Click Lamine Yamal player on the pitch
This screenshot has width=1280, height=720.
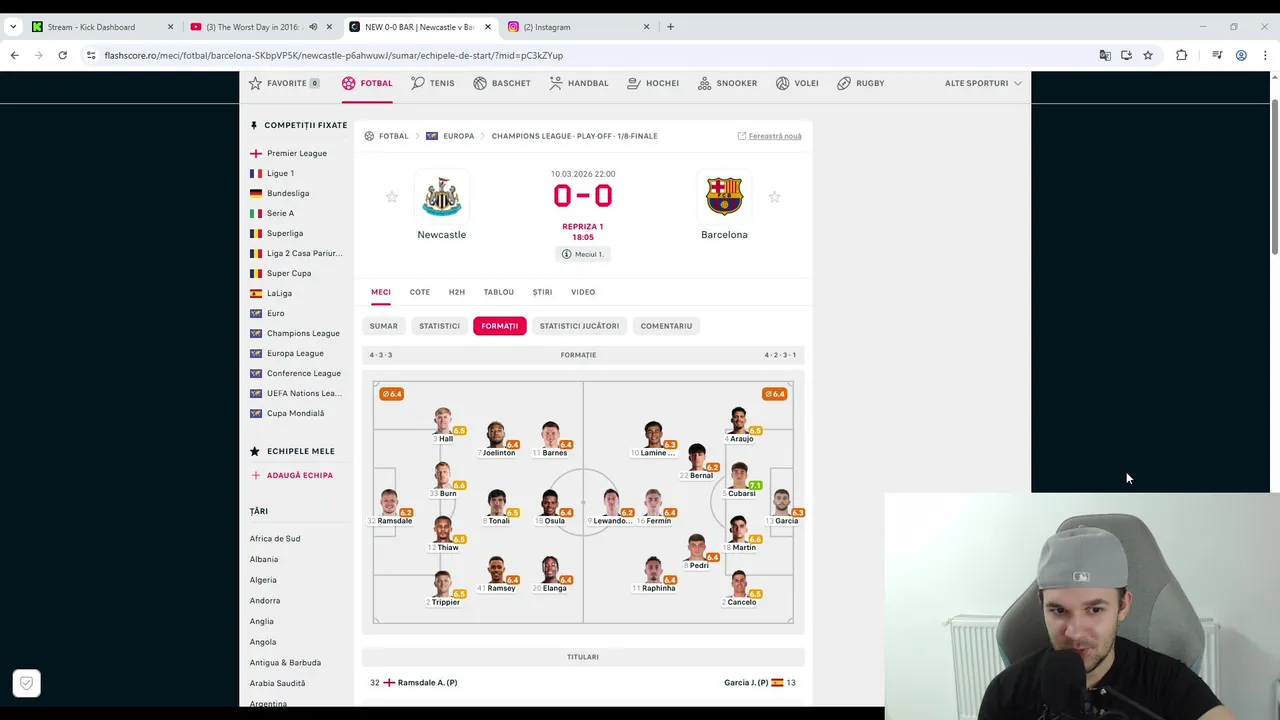click(x=653, y=440)
